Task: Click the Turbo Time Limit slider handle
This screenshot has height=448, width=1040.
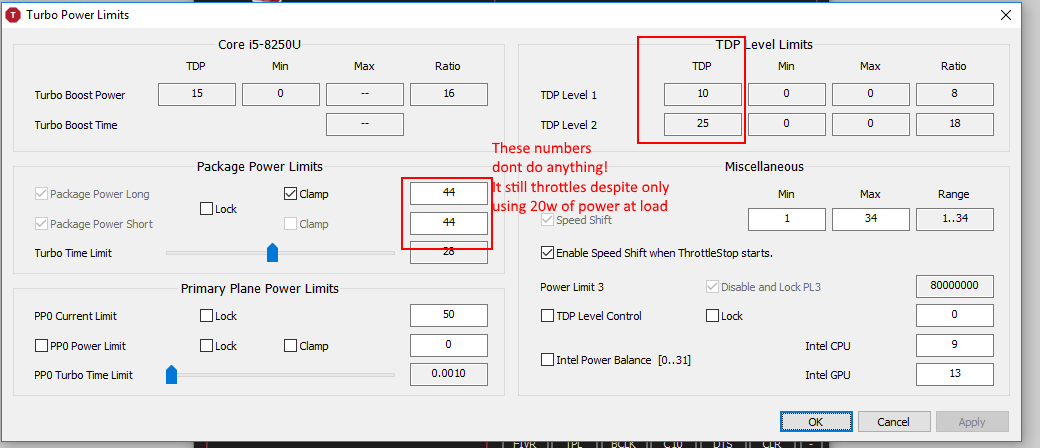Action: pyautogui.click(x=272, y=253)
